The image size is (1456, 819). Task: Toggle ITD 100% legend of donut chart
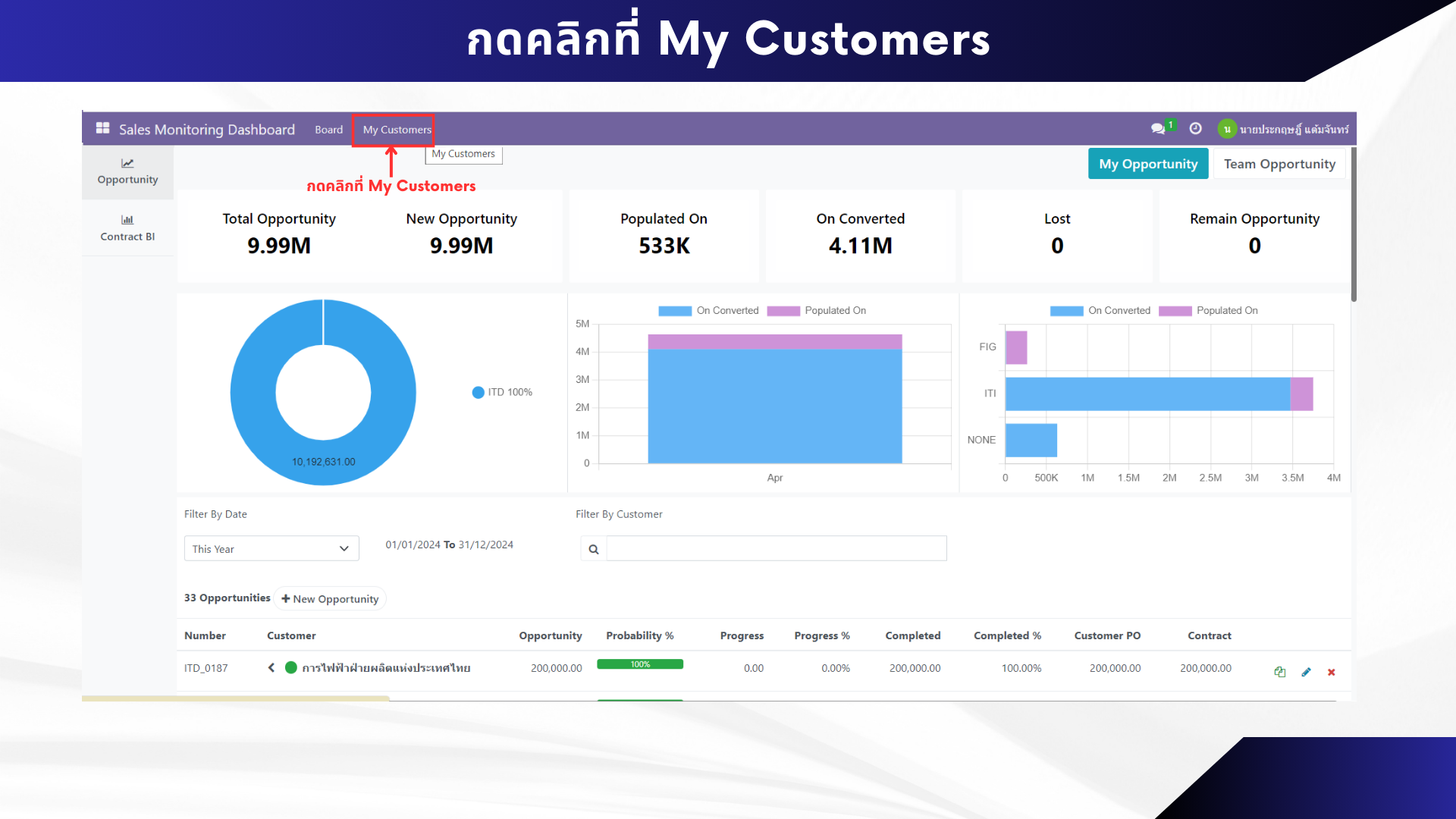click(x=502, y=392)
